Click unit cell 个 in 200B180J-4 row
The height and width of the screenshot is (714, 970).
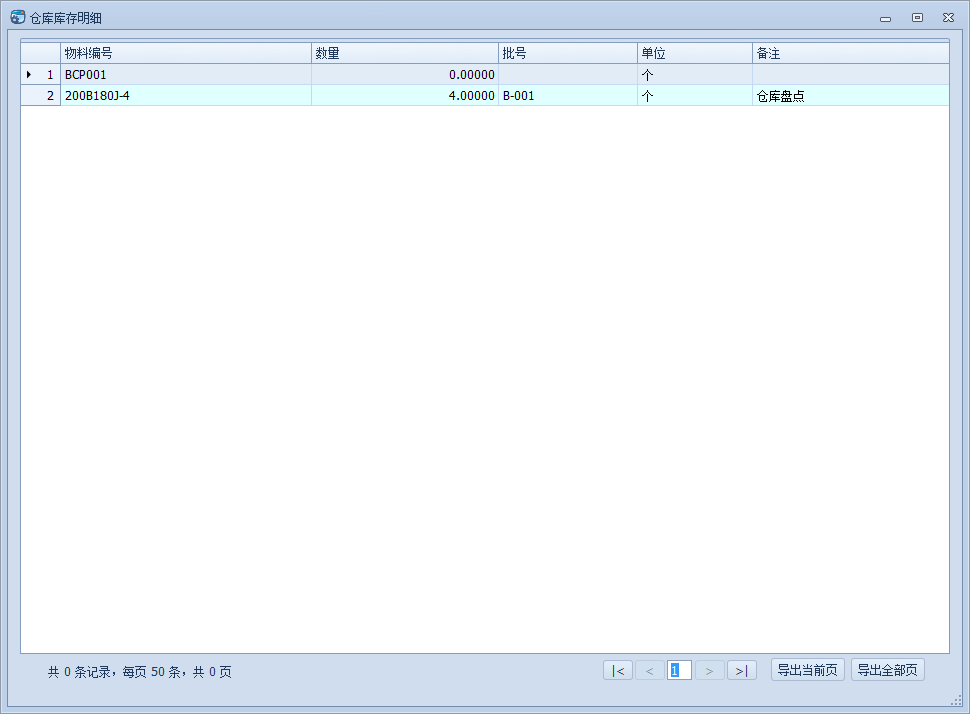pos(695,96)
